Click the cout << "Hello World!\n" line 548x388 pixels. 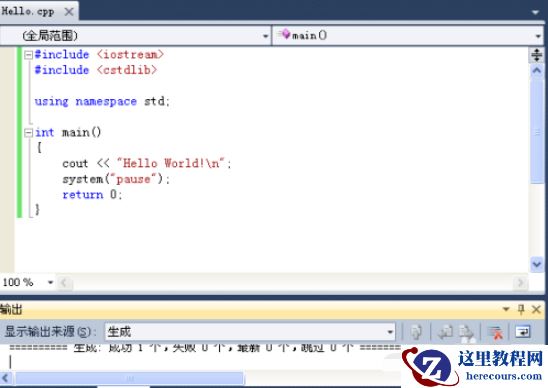(147, 163)
